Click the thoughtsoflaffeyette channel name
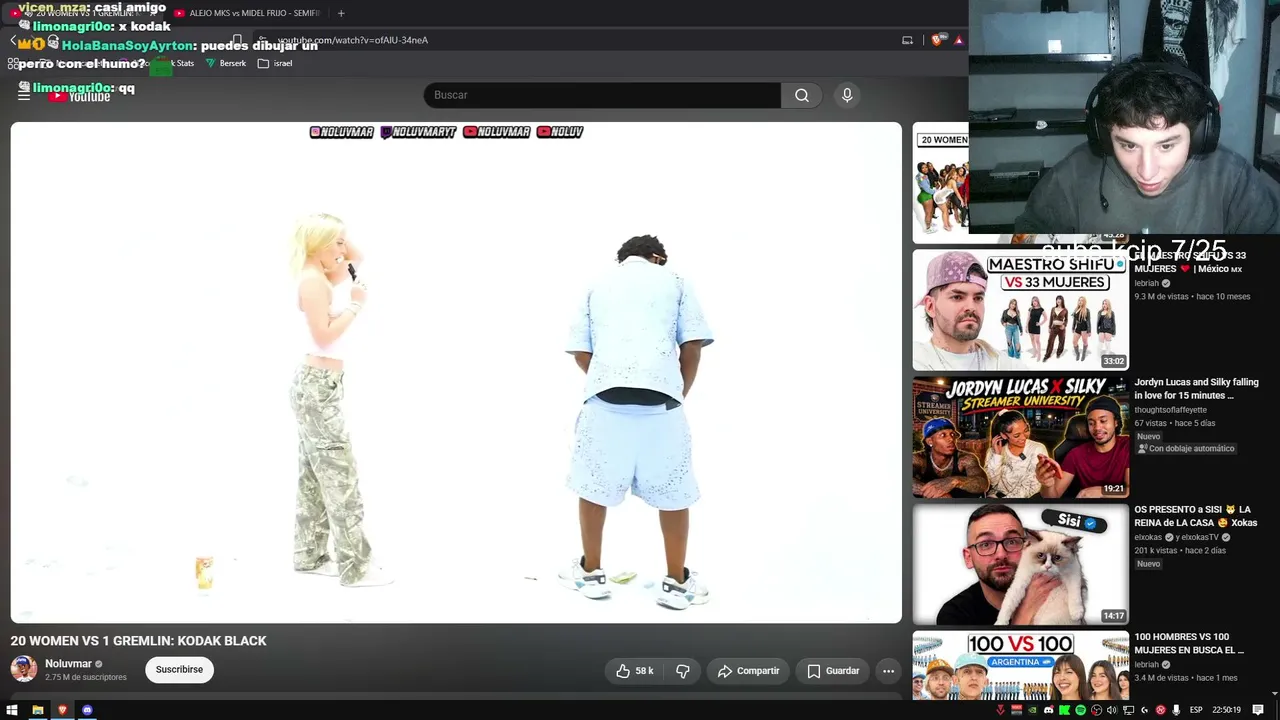Viewport: 1280px width, 720px height. (x=1170, y=410)
